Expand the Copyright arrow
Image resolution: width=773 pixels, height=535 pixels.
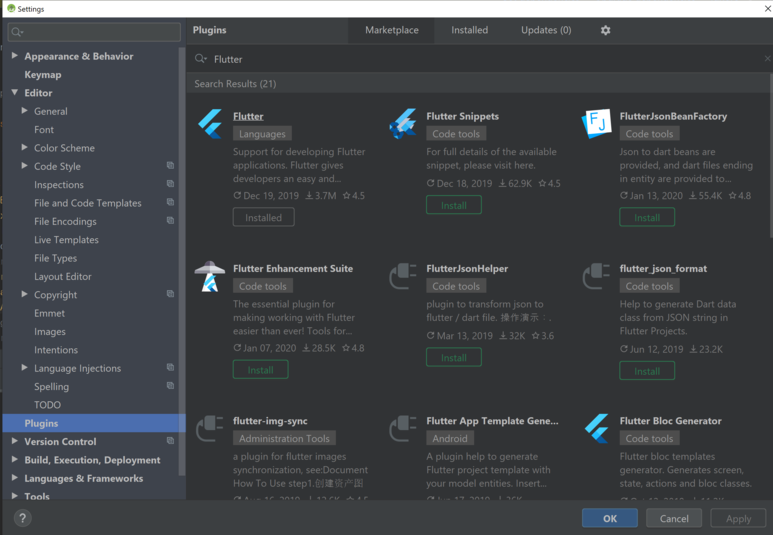tap(25, 294)
